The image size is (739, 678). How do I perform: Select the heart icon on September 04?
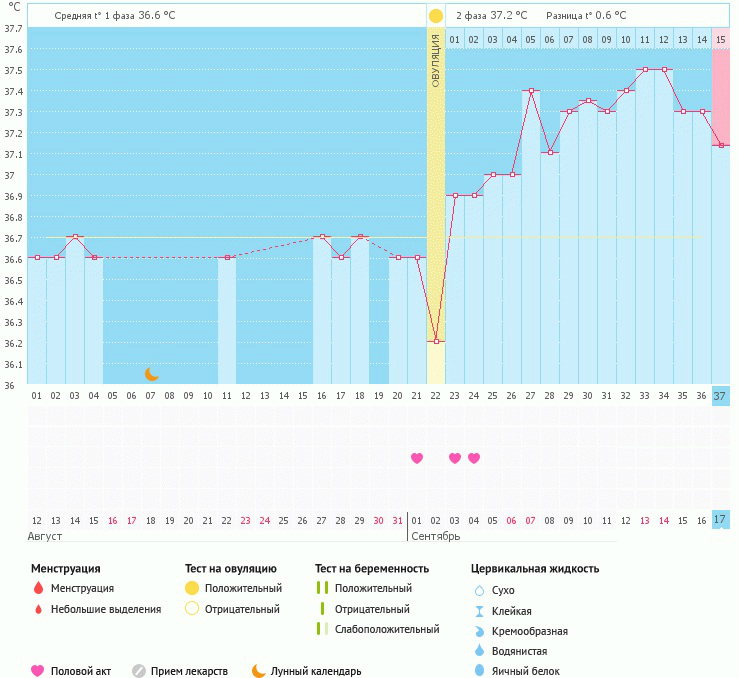474,458
